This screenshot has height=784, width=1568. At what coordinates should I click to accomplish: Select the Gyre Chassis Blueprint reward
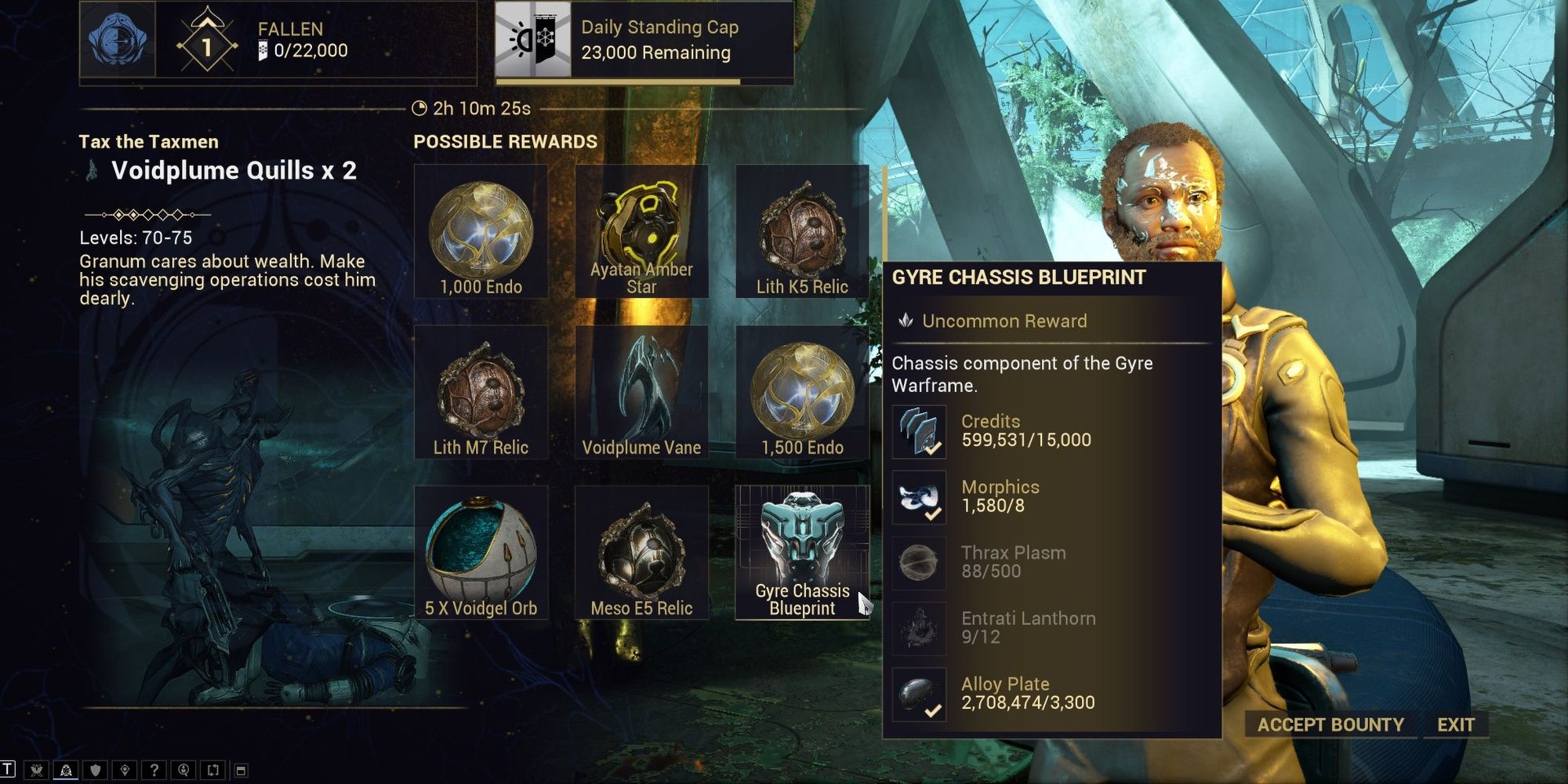802,553
